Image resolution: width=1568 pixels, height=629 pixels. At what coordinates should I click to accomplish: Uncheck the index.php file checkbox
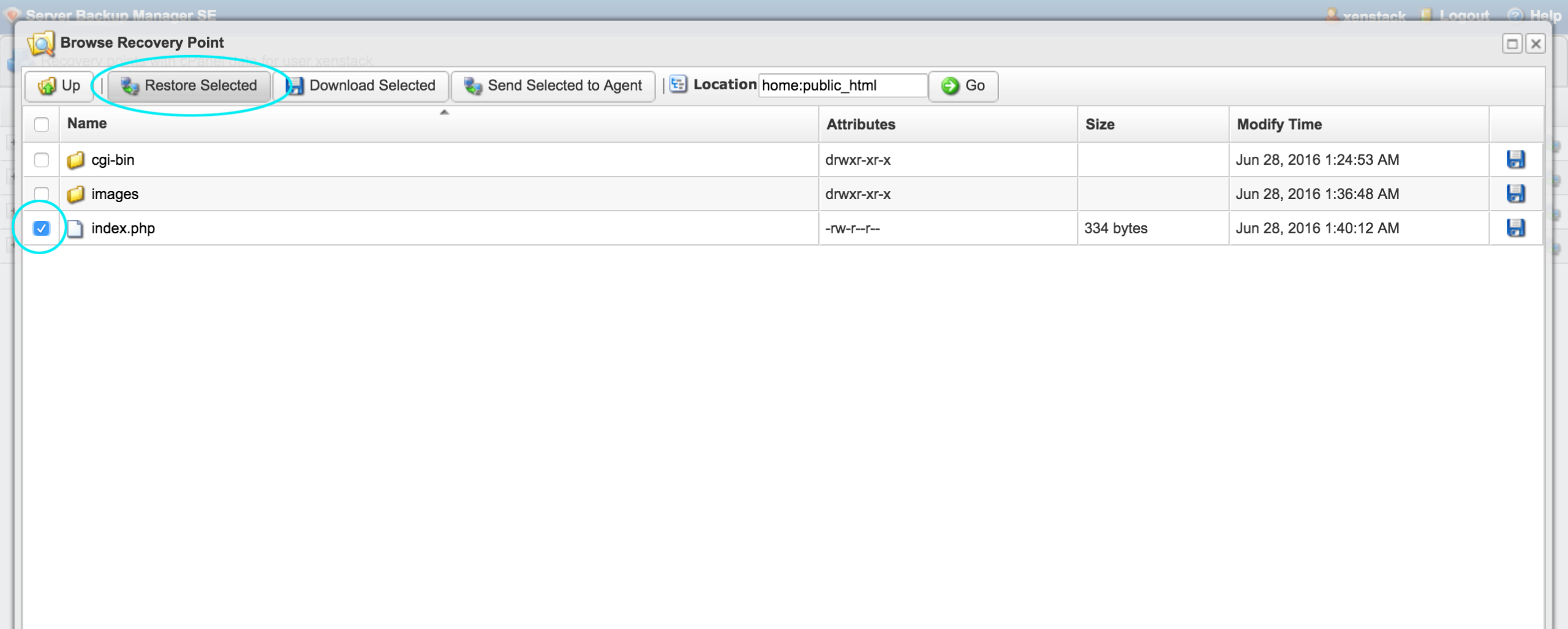coord(42,228)
